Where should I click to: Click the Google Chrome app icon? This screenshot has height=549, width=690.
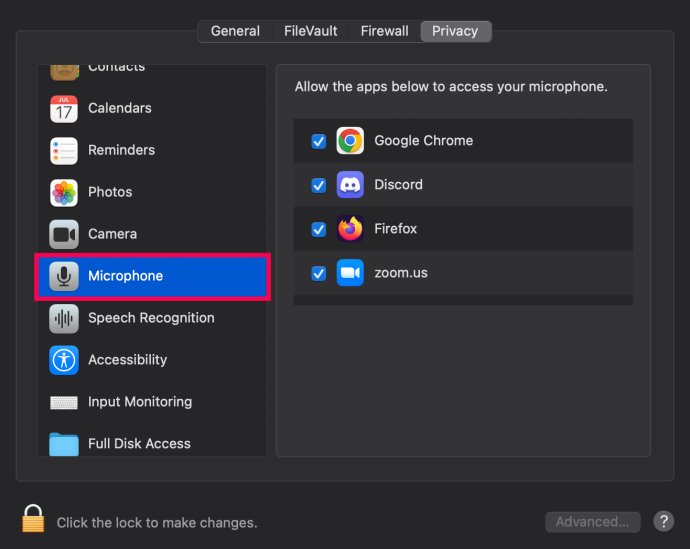350,141
